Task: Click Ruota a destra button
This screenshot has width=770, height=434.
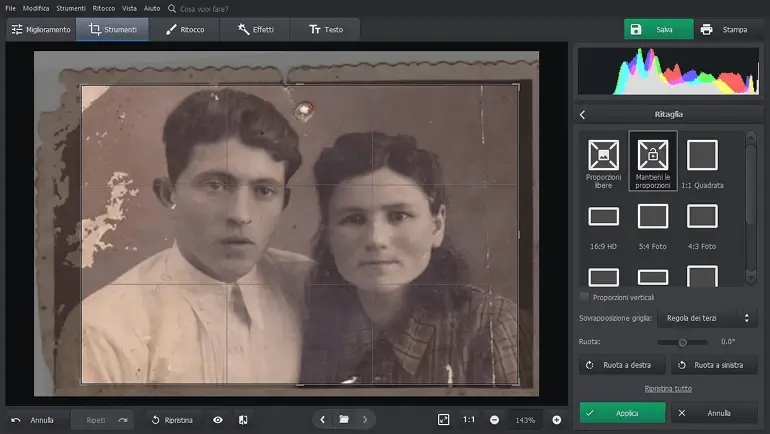Action: pos(622,365)
